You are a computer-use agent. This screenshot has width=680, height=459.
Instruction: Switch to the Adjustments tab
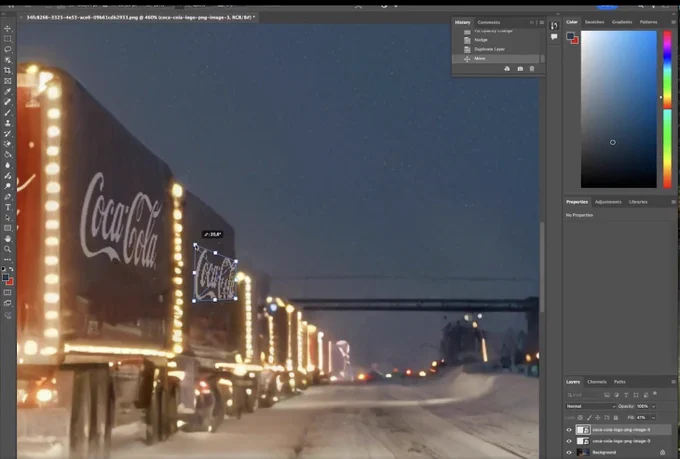tap(608, 202)
